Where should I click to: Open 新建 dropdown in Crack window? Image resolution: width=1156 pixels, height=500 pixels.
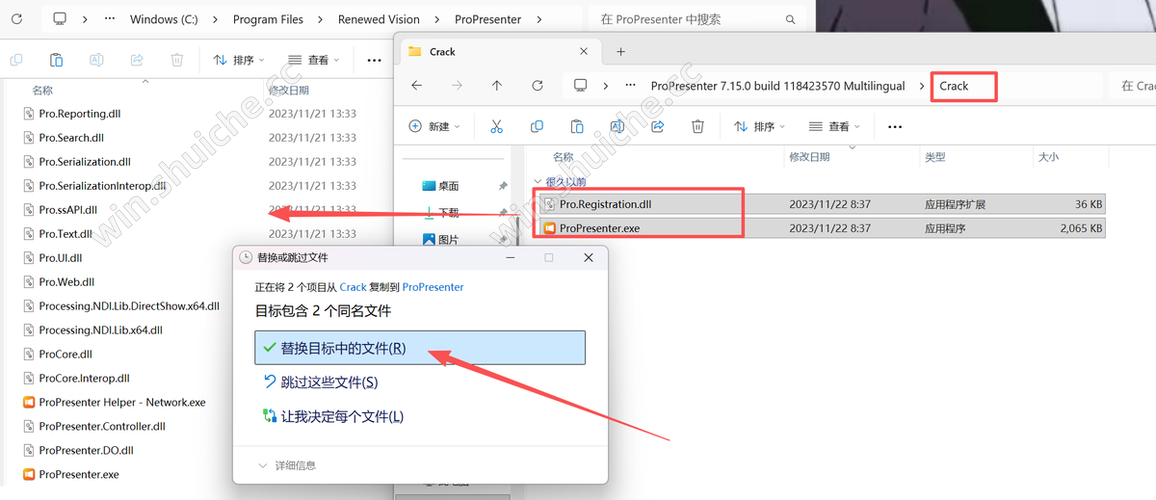point(435,127)
